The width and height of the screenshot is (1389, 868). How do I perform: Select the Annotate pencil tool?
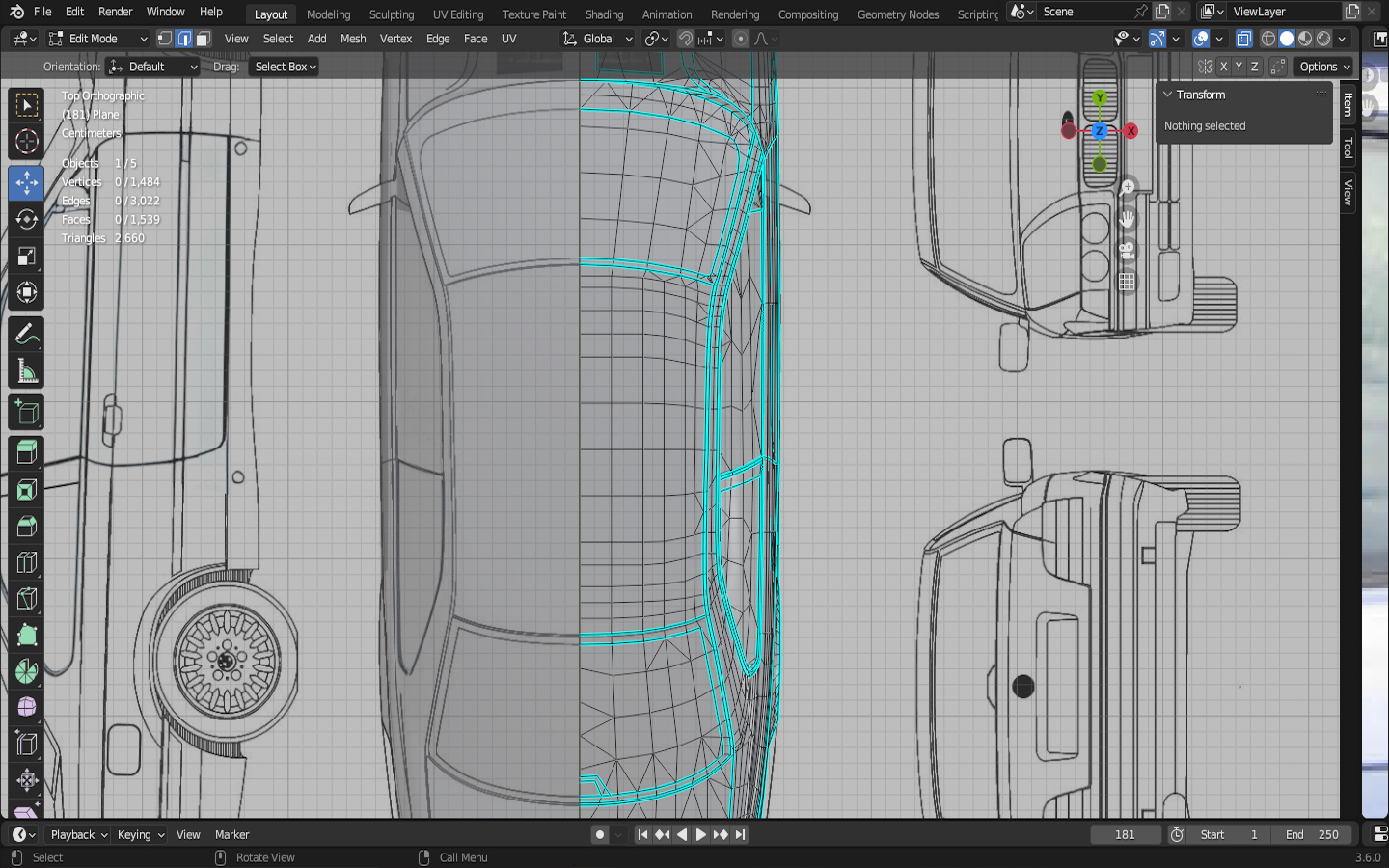[x=26, y=335]
